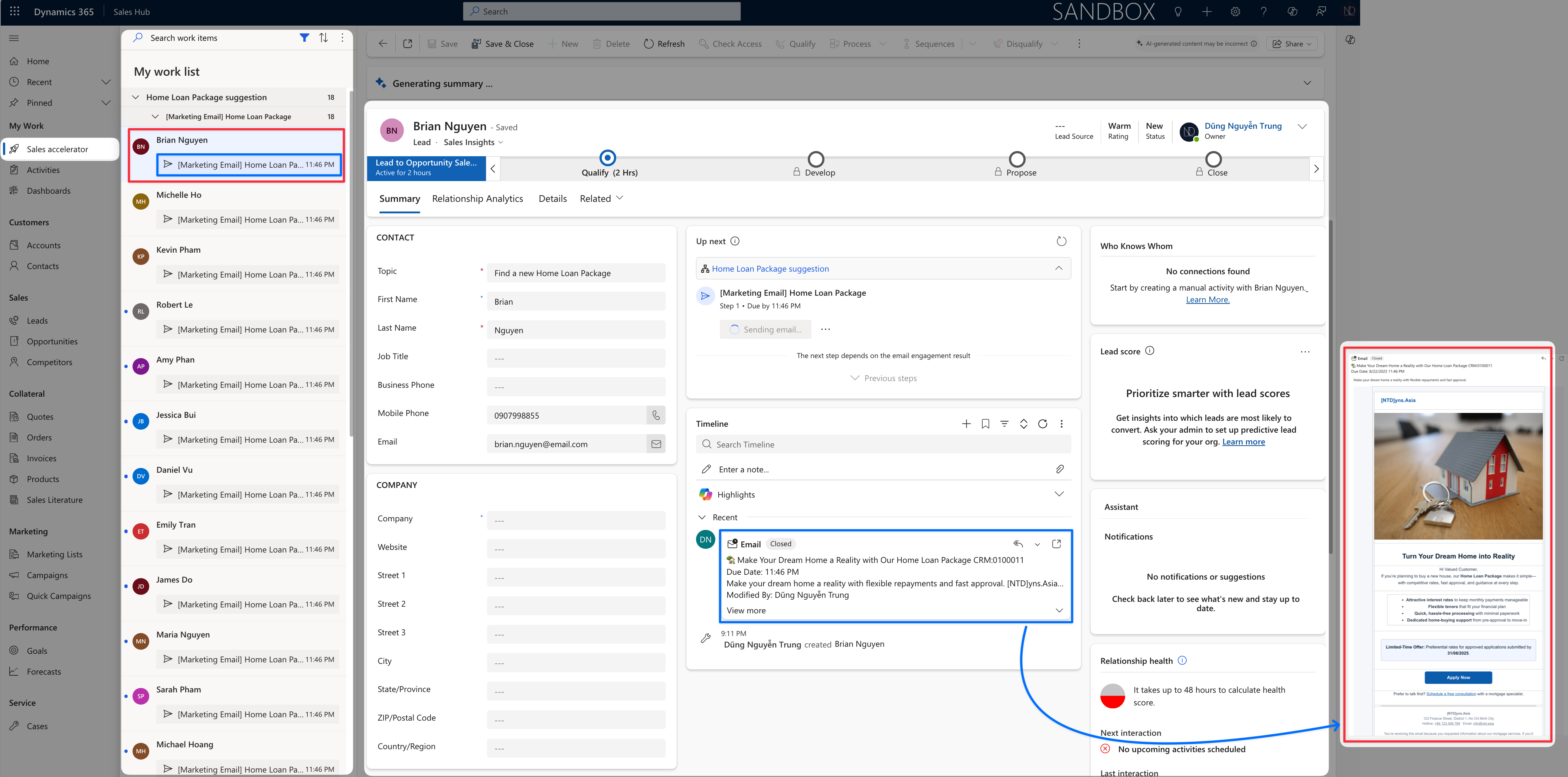Collapse the Home Loan Package suggestion group

136,97
